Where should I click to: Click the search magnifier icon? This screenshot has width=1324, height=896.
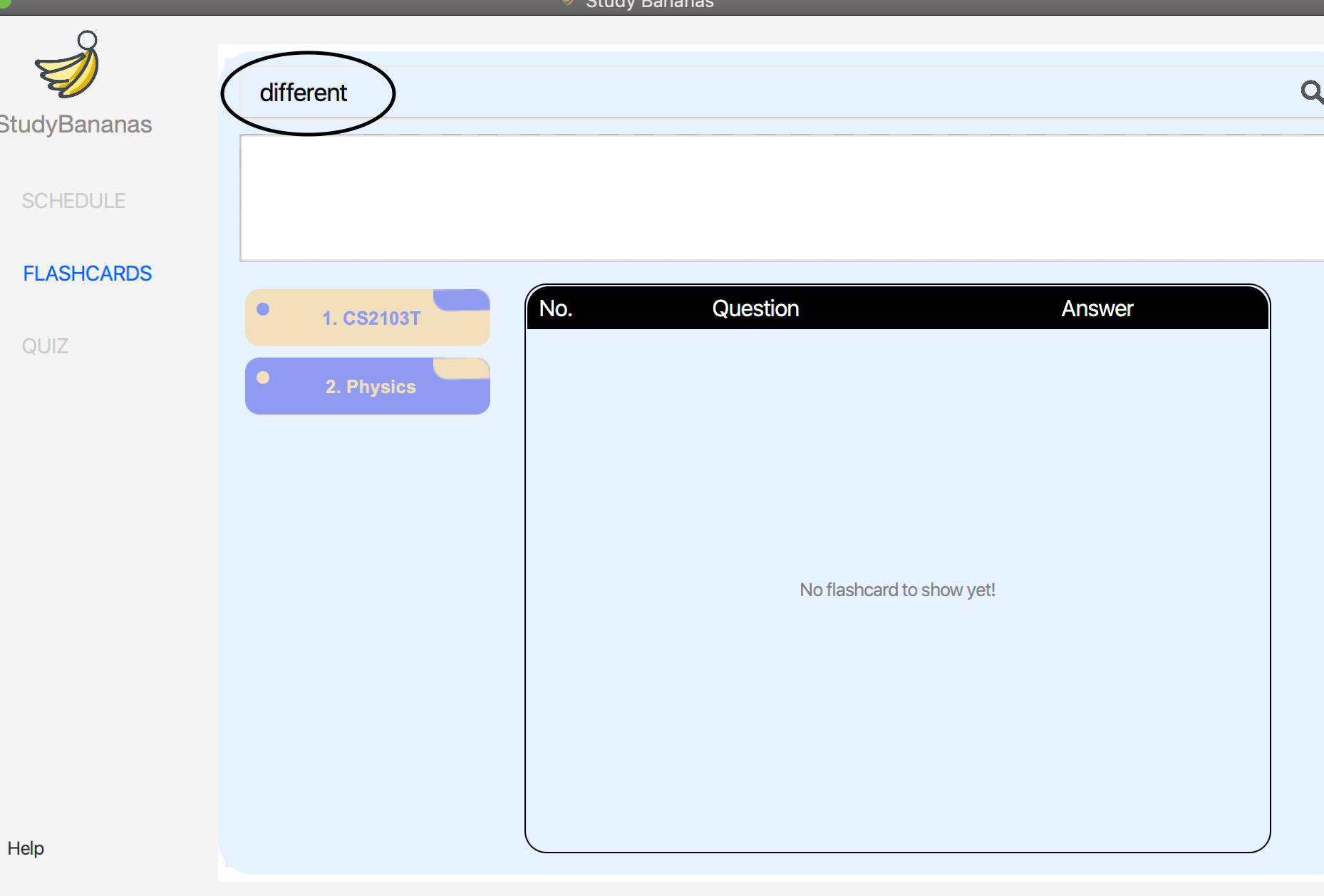(x=1311, y=92)
